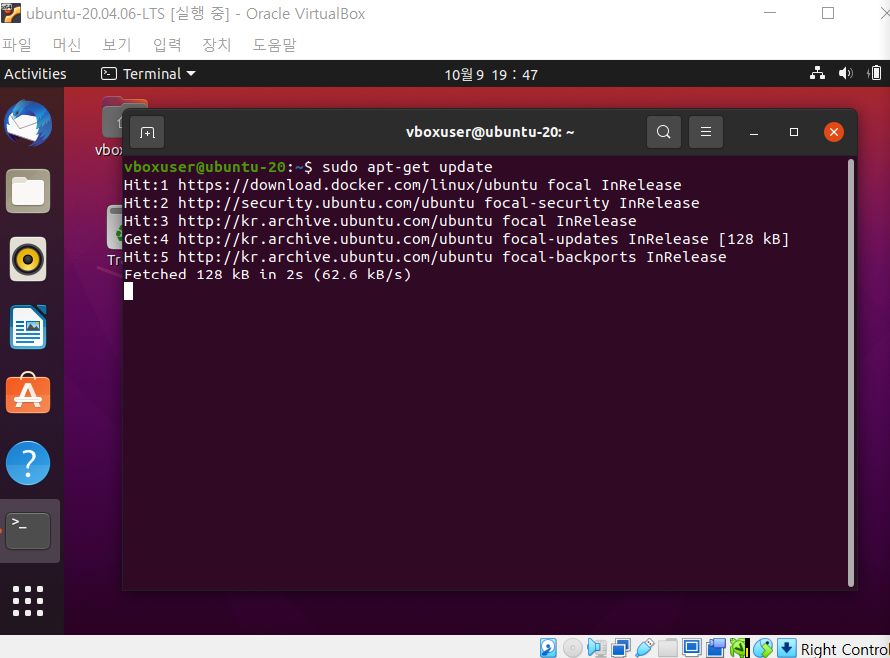Click the network adapters status icon
The image size is (890, 658).
(x=620, y=648)
